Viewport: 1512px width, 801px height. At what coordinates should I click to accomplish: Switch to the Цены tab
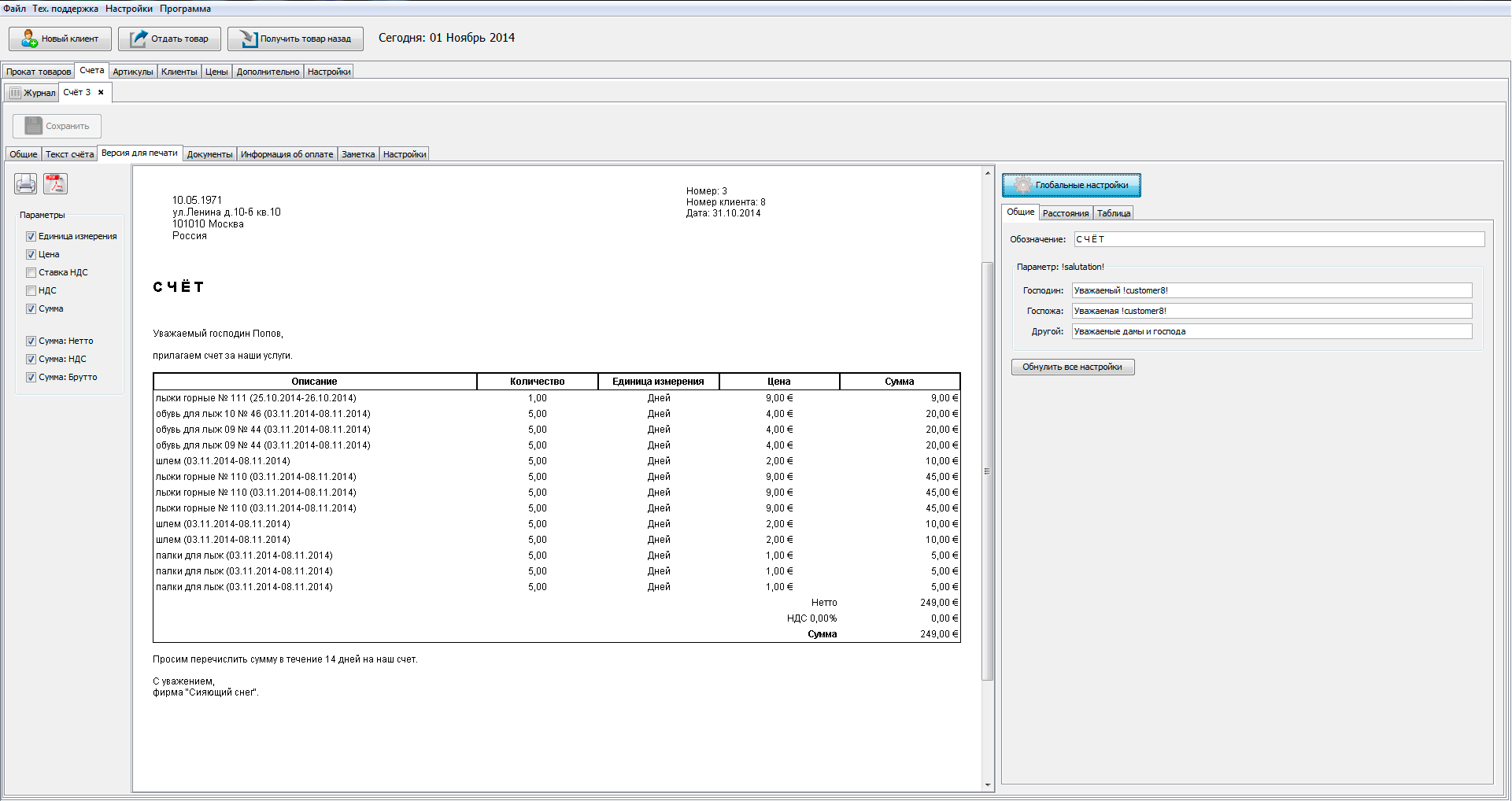pos(216,72)
